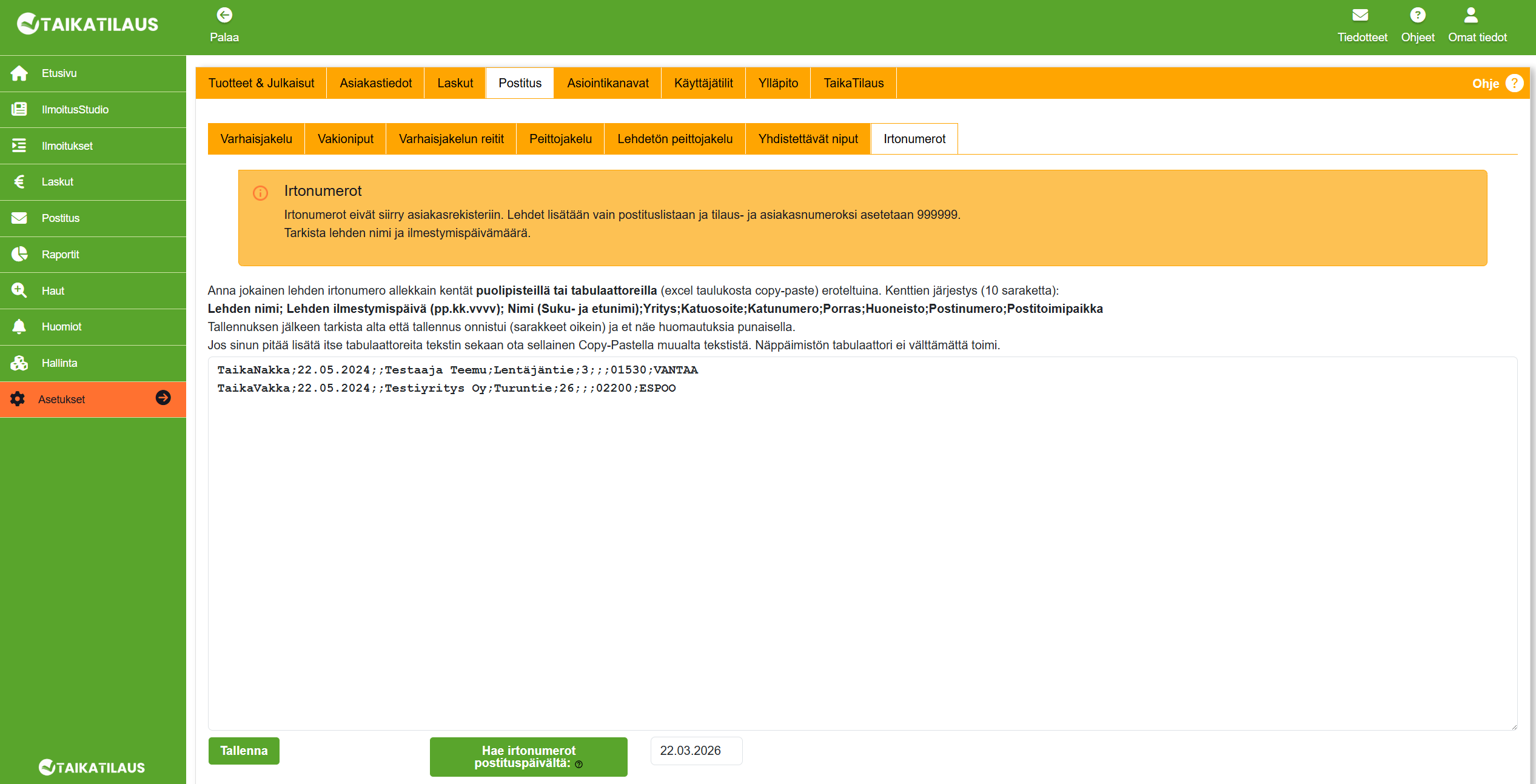Switch to the Asiakastiedot tab
Image resolution: width=1536 pixels, height=784 pixels.
pos(375,83)
